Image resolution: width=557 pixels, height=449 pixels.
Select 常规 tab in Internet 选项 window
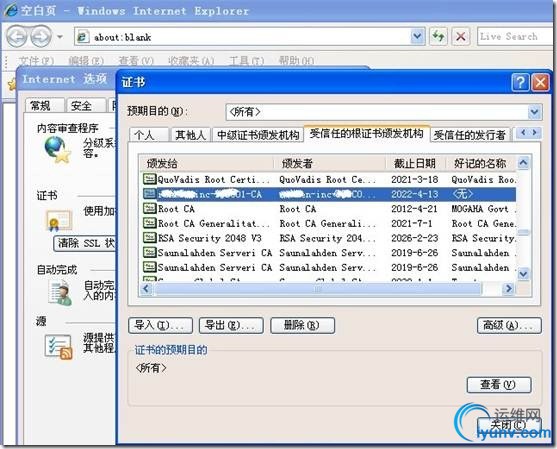(44, 106)
